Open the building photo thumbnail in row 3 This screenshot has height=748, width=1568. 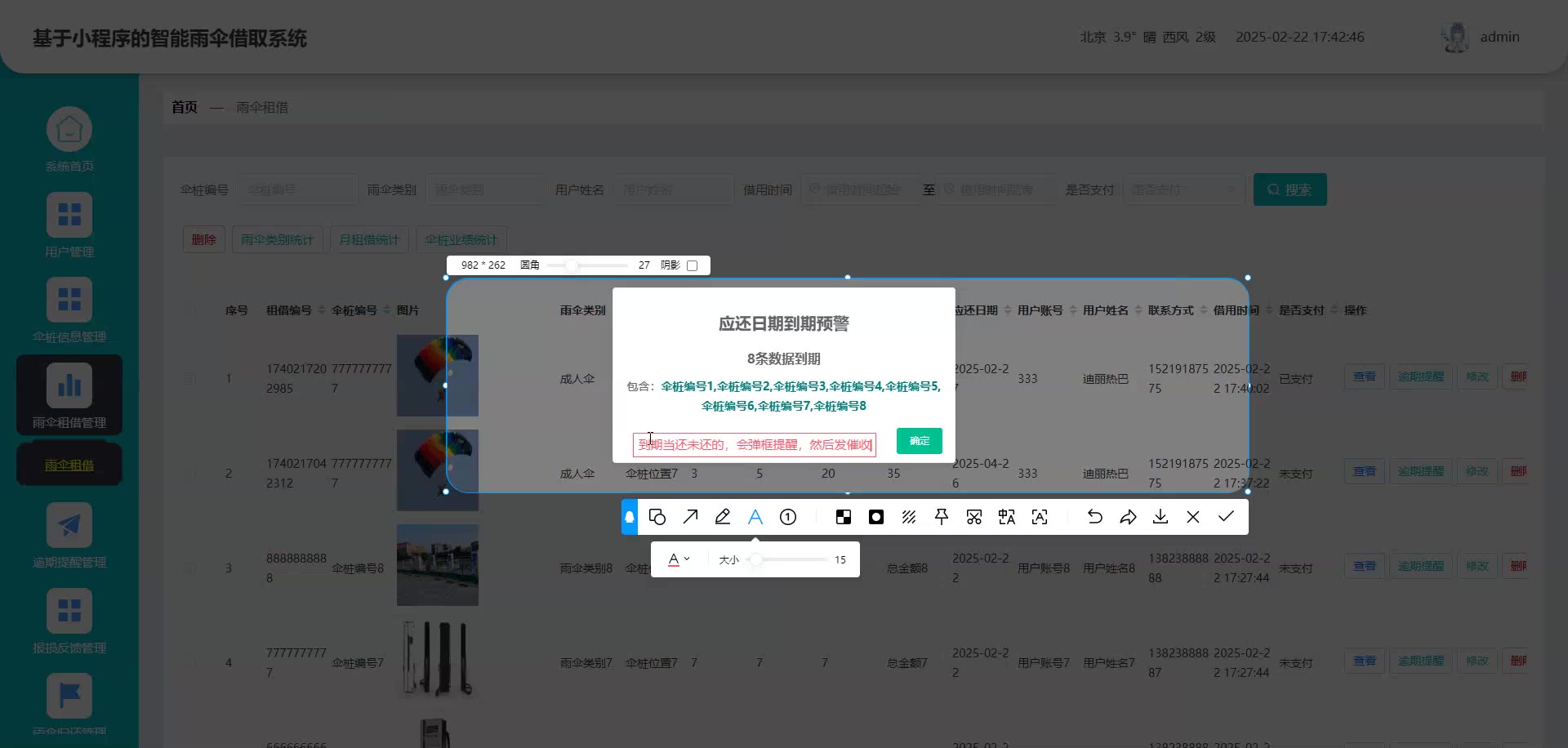point(438,565)
